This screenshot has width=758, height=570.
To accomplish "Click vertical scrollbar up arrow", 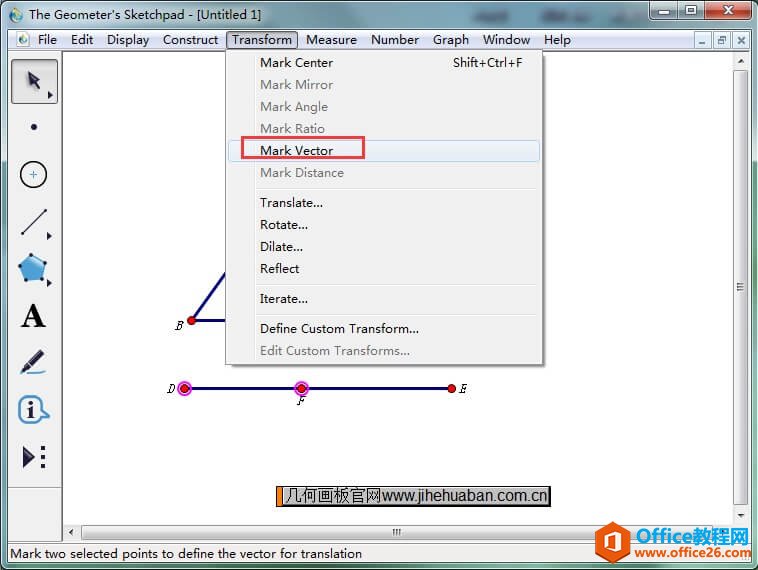I will point(741,61).
